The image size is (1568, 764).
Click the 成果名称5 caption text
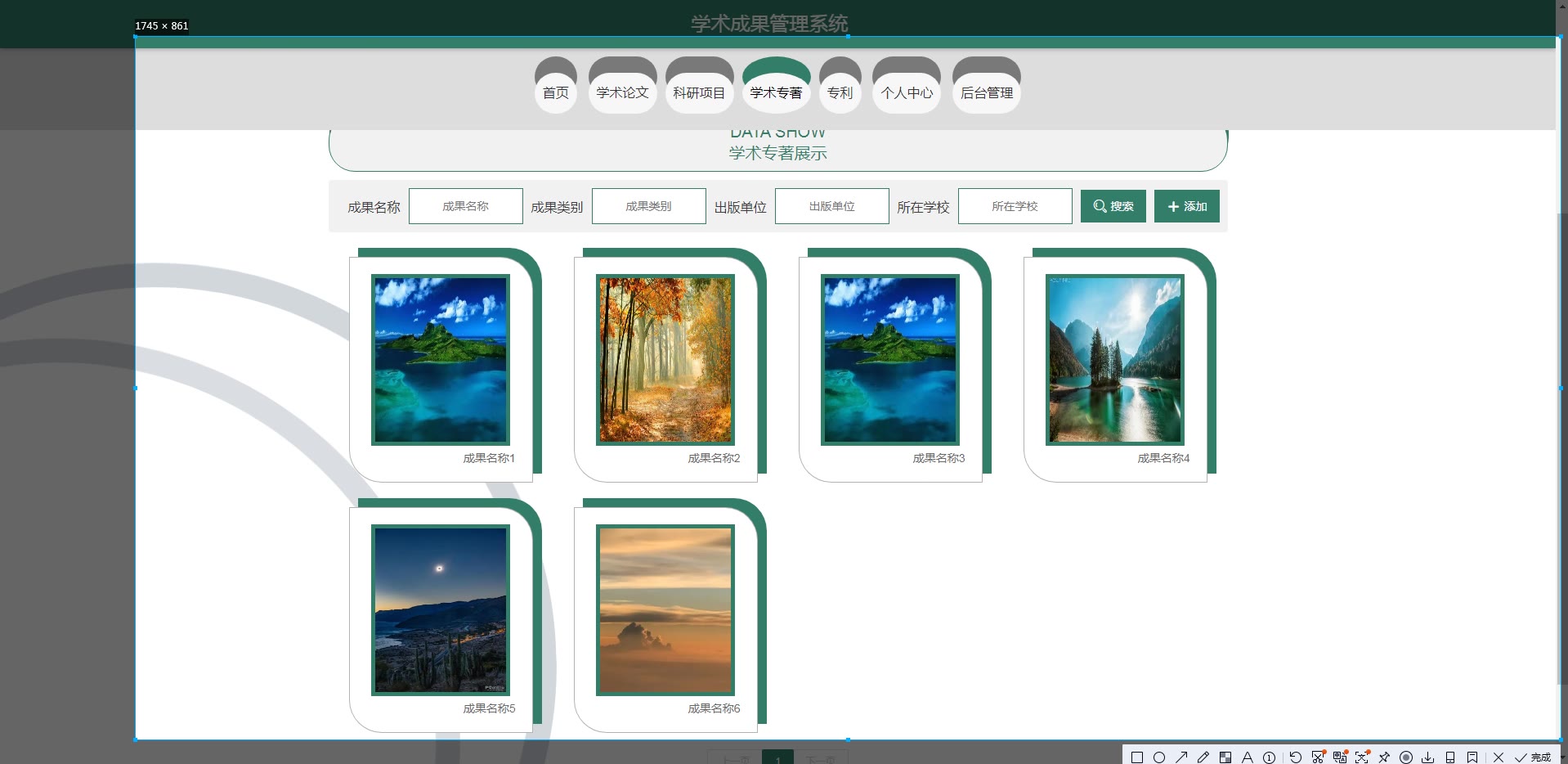(489, 708)
